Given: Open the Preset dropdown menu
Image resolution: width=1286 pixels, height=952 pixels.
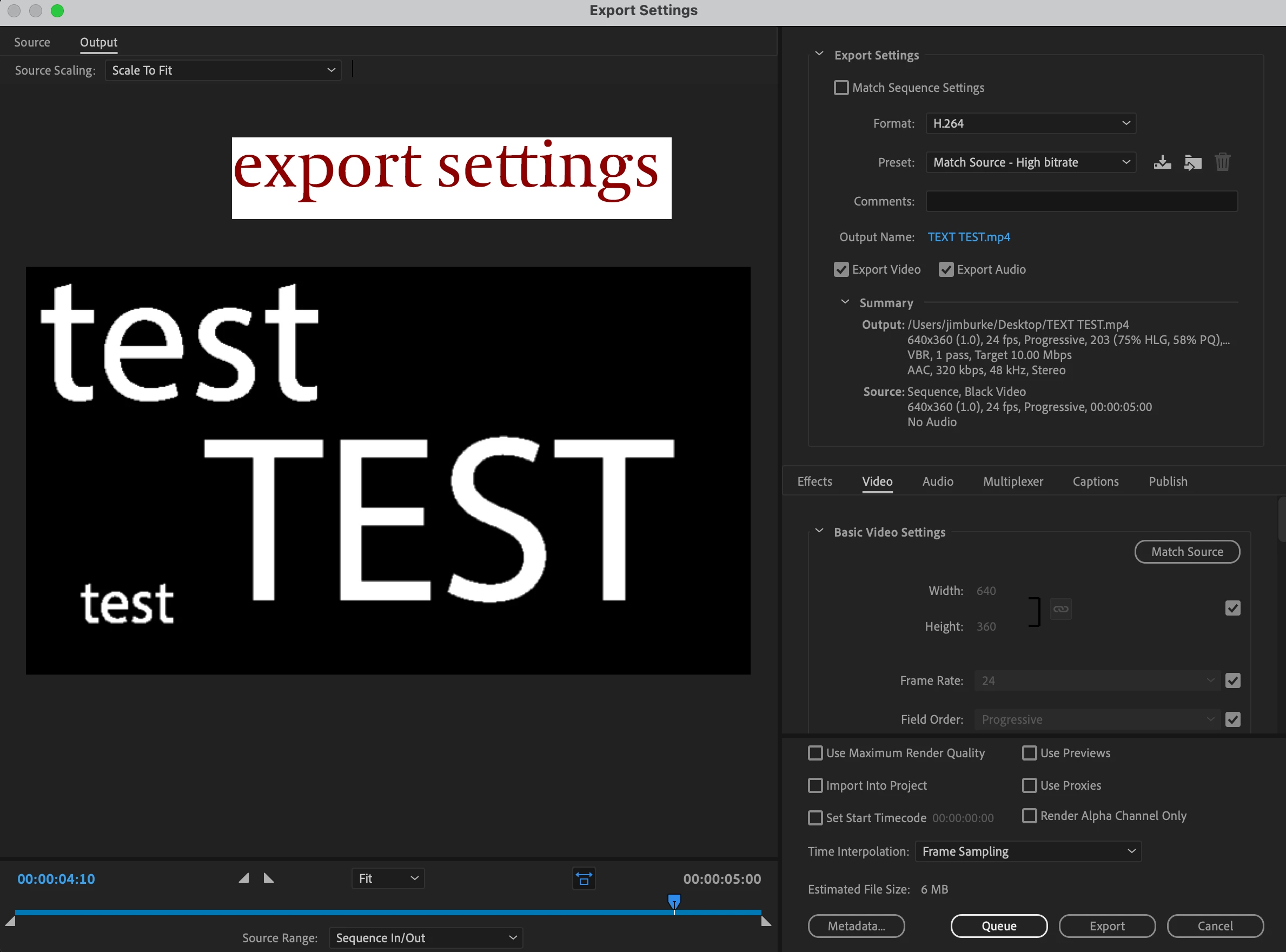Looking at the screenshot, I should pyautogui.click(x=1030, y=162).
